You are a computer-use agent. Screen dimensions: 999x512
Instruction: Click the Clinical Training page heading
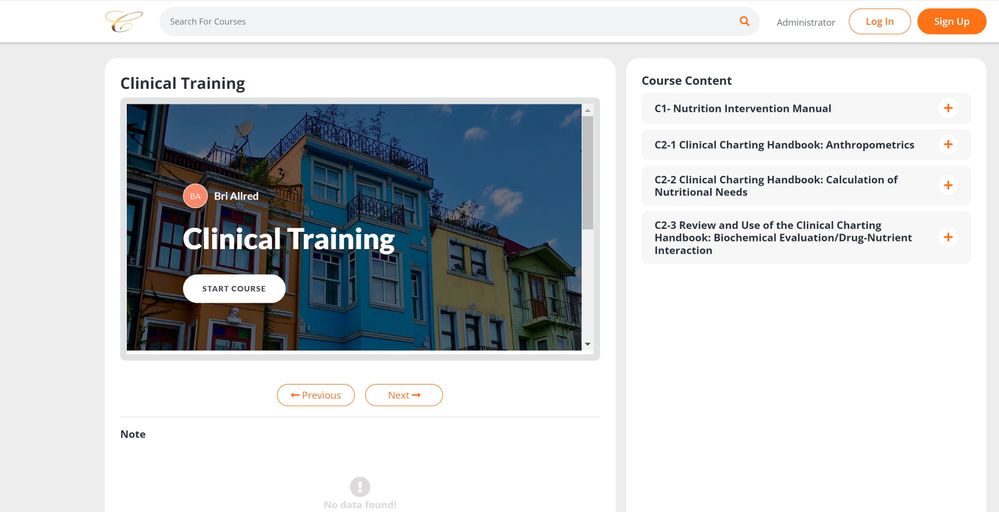point(182,83)
